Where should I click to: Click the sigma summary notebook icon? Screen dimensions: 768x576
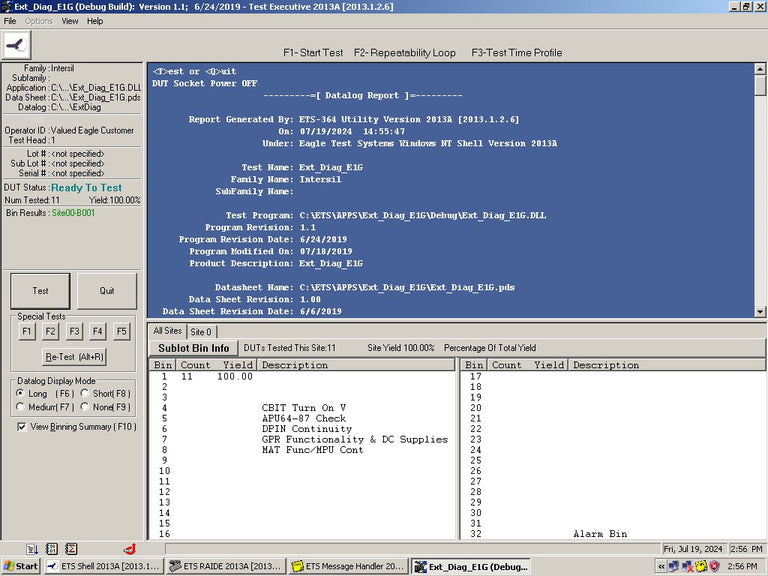[x=71, y=549]
